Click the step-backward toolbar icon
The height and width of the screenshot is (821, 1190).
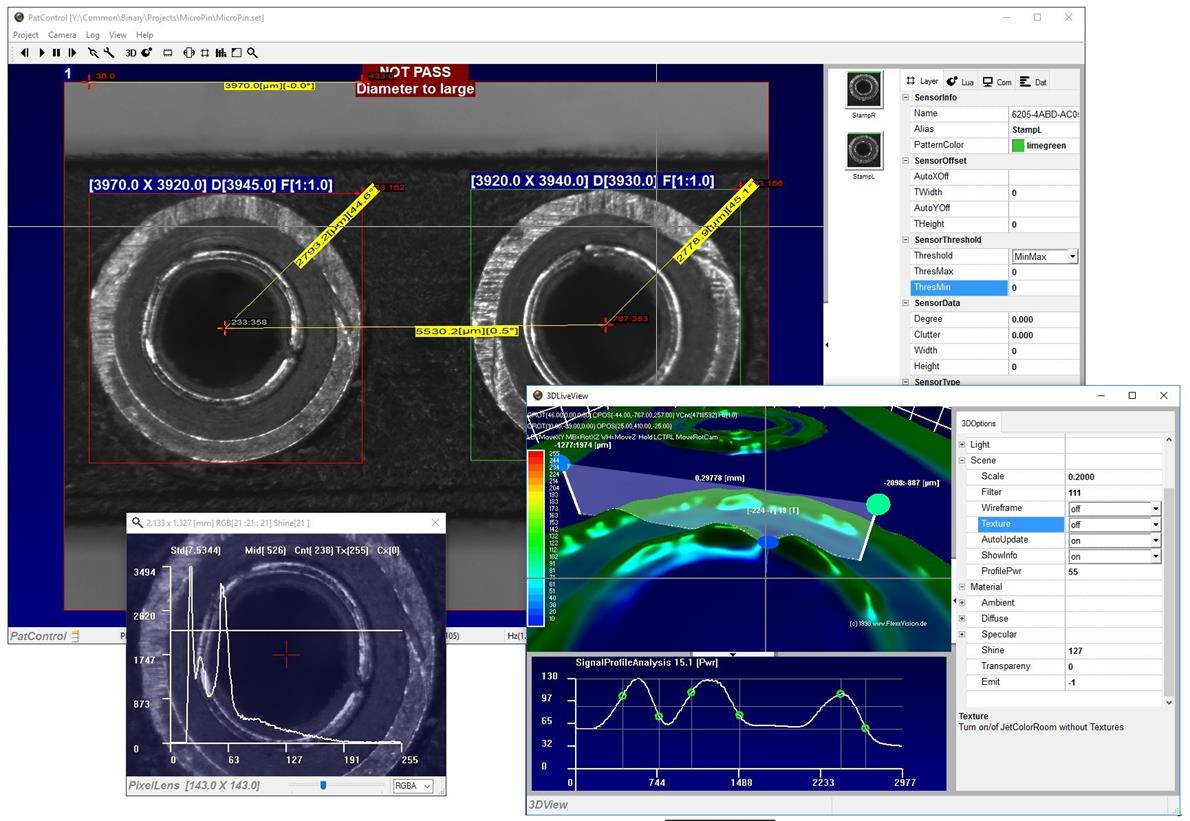[24, 52]
